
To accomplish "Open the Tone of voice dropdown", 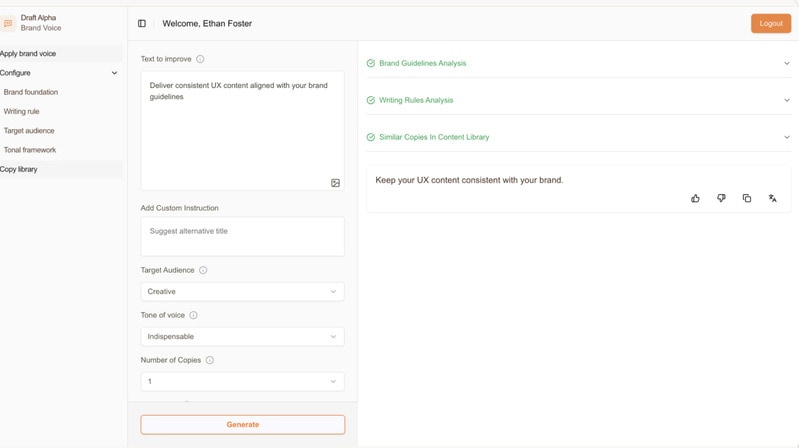I will click(242, 337).
